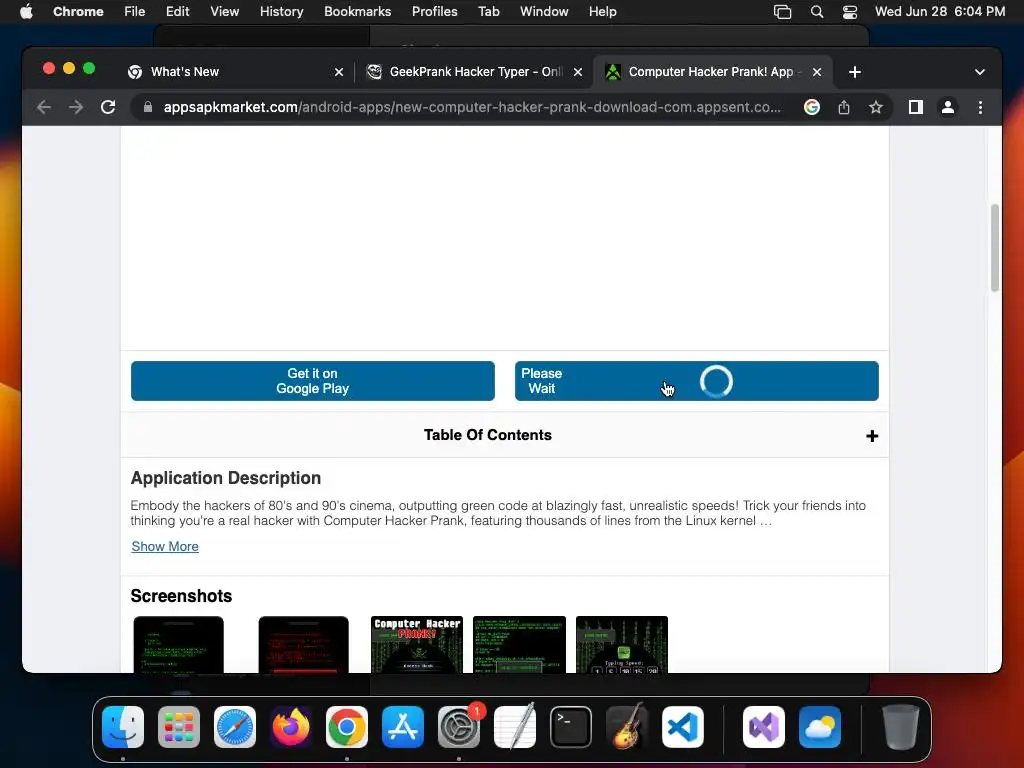Open Visual Studio Code from Dock

coord(683,727)
